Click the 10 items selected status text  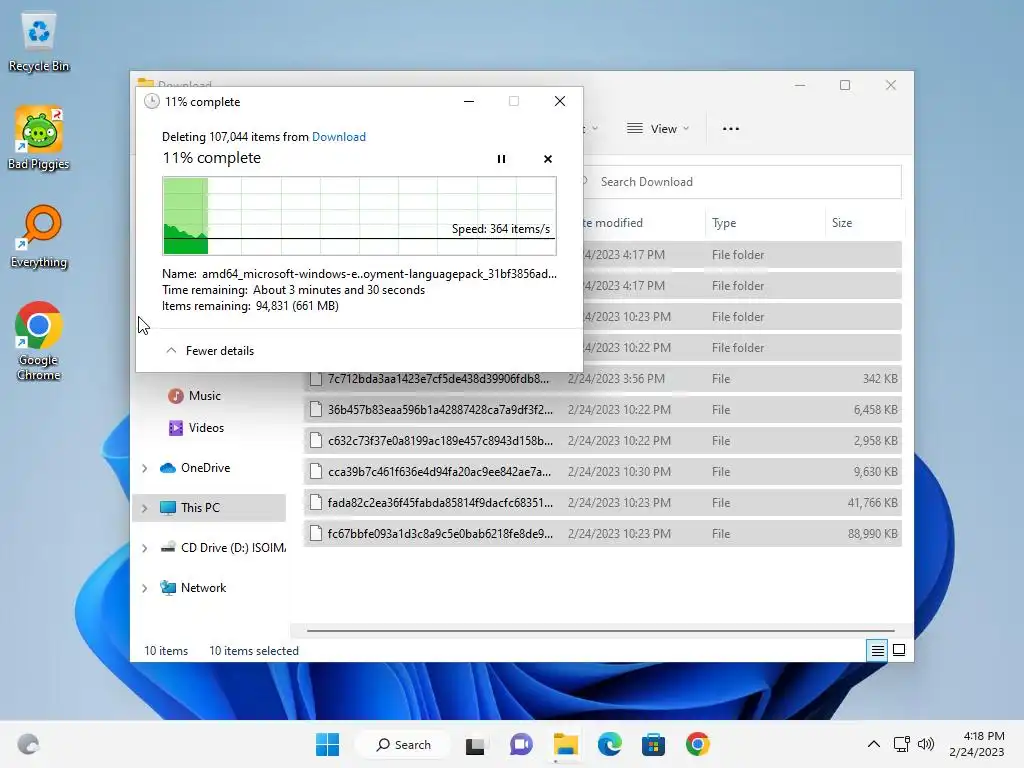[x=253, y=651]
